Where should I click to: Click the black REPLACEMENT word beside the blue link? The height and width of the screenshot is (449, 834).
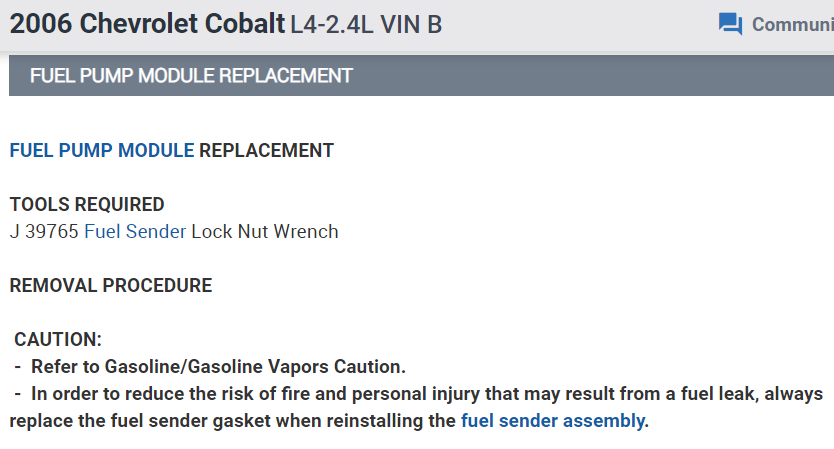pyautogui.click(x=266, y=151)
